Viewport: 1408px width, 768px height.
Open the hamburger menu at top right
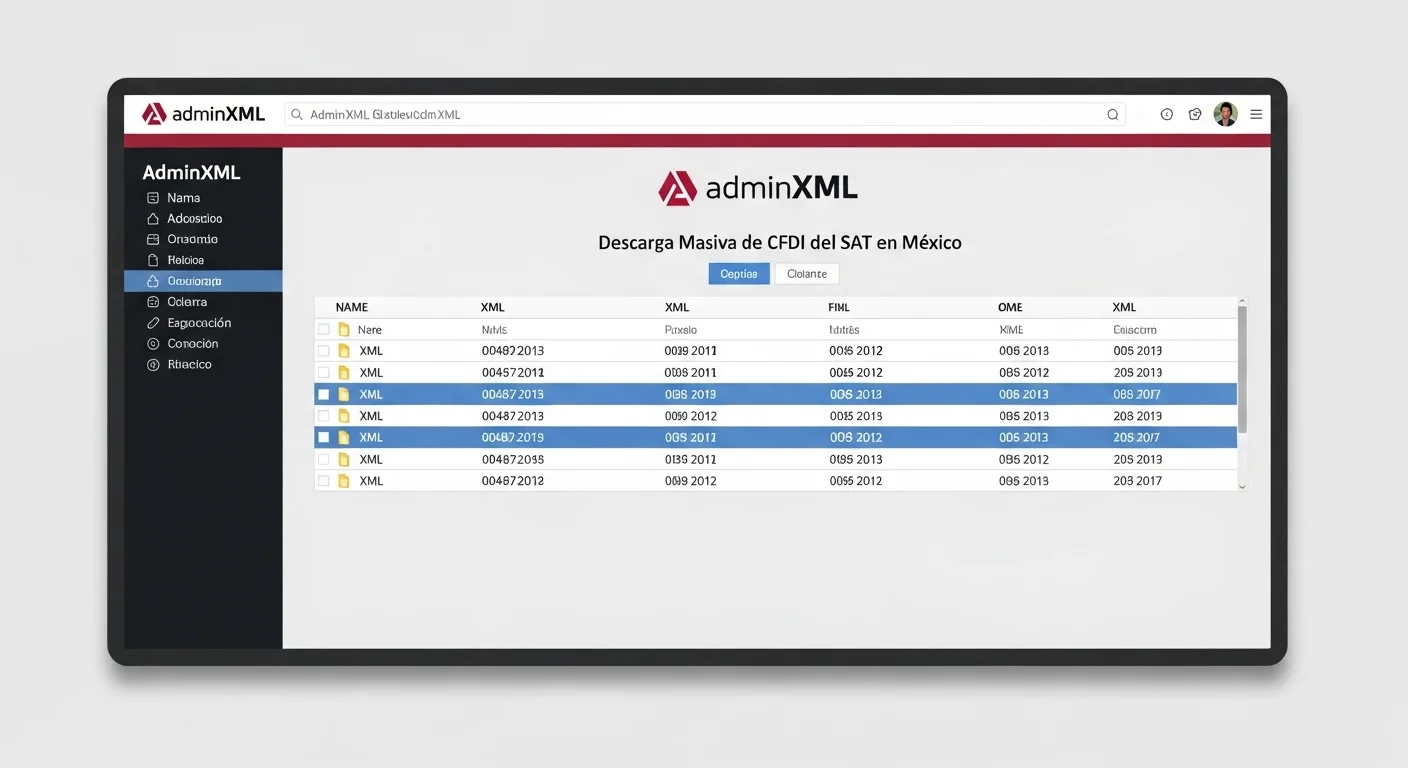pyautogui.click(x=1255, y=114)
